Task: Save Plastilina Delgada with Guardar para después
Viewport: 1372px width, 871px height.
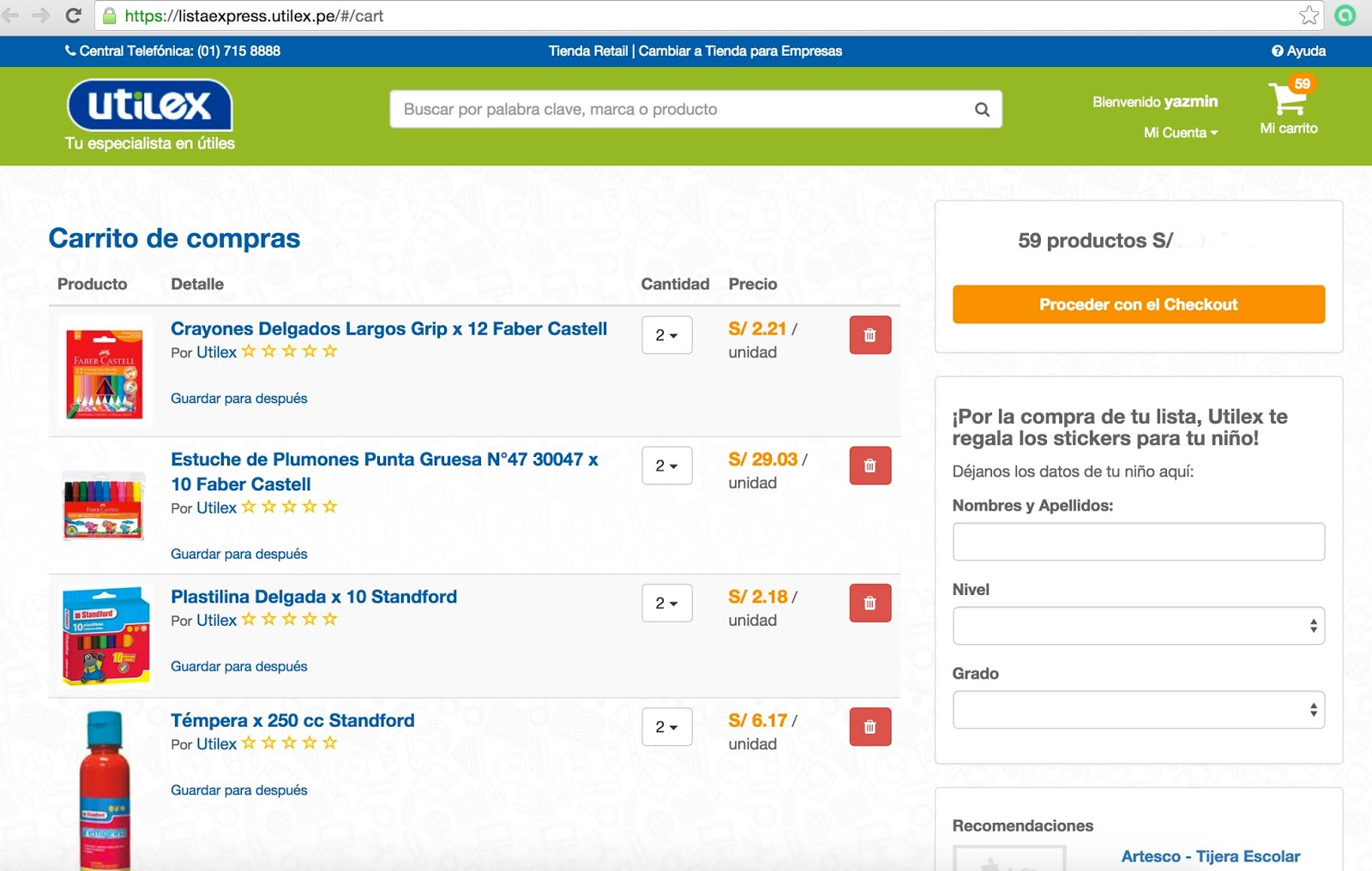Action: point(239,666)
